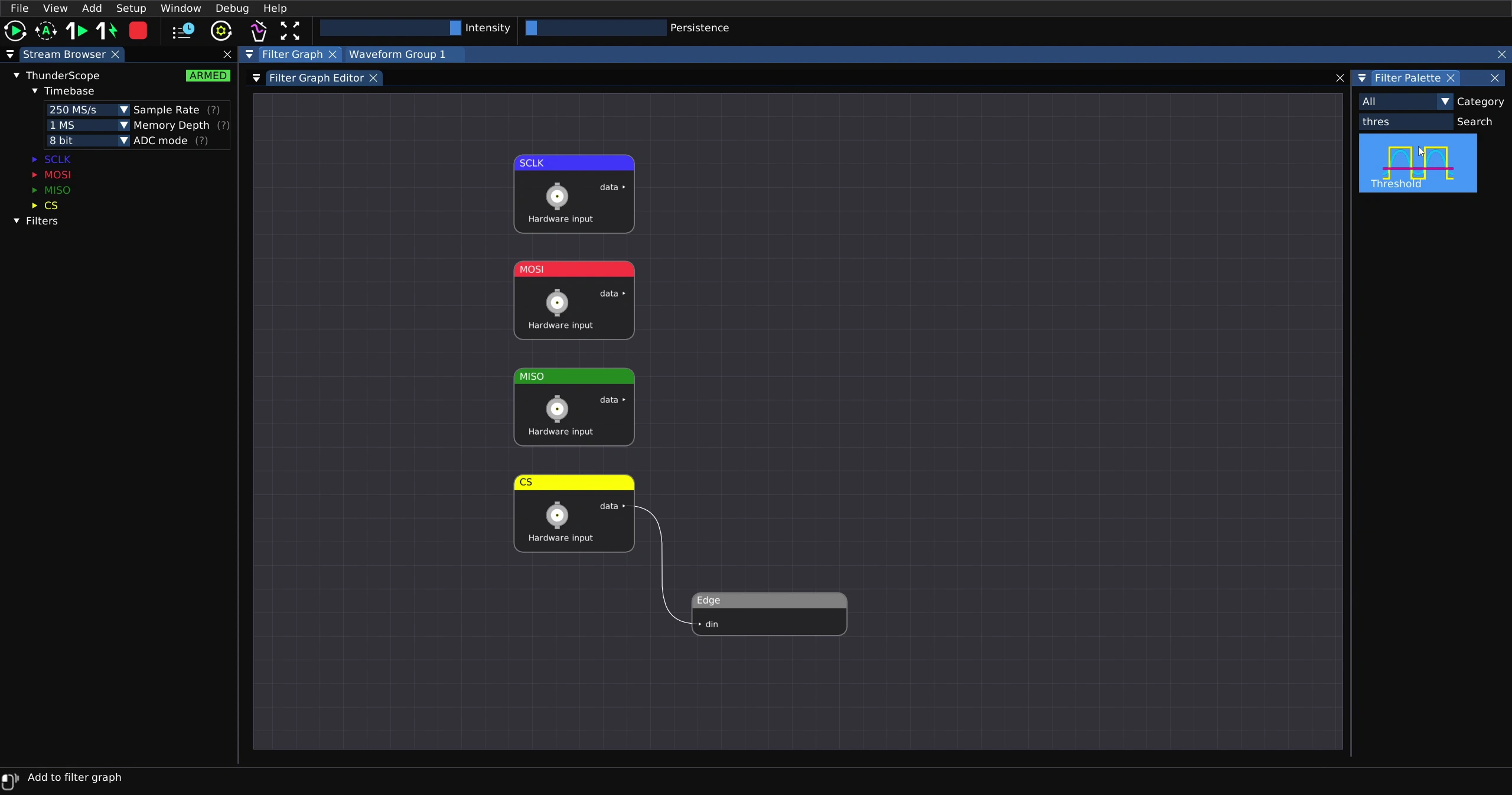Open Filter Palette dock menu icon
The width and height of the screenshot is (1512, 795).
click(1362, 78)
